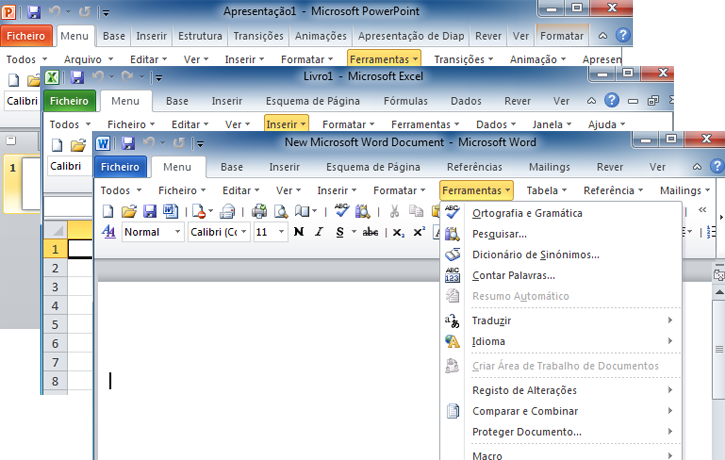
Task: Click Excel Open folder icon
Action: (x=78, y=146)
